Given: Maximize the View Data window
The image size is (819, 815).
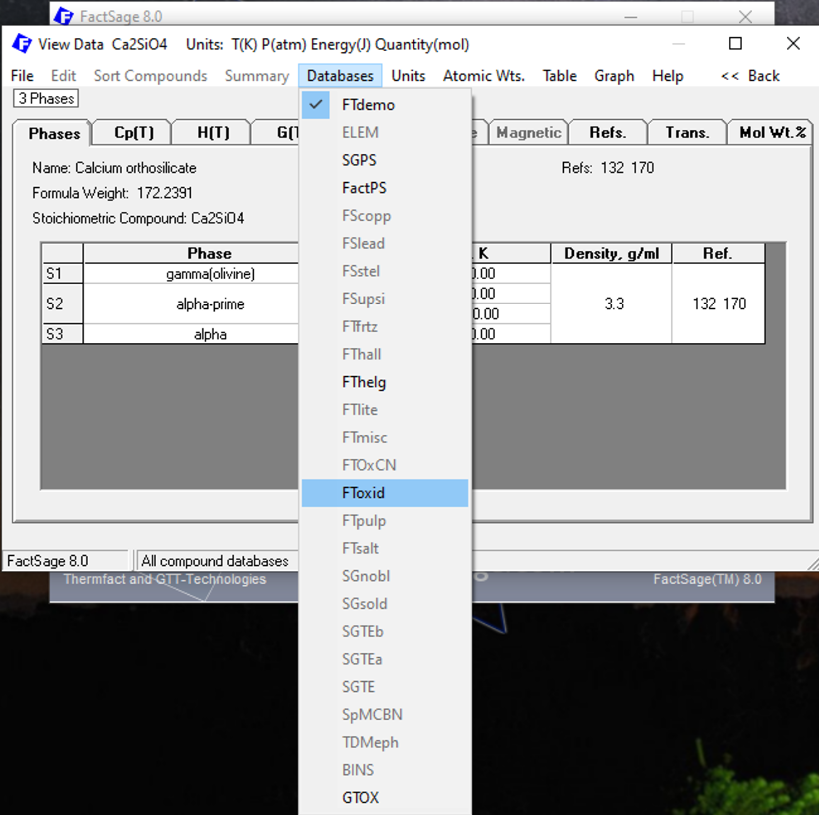Looking at the screenshot, I should (735, 43).
